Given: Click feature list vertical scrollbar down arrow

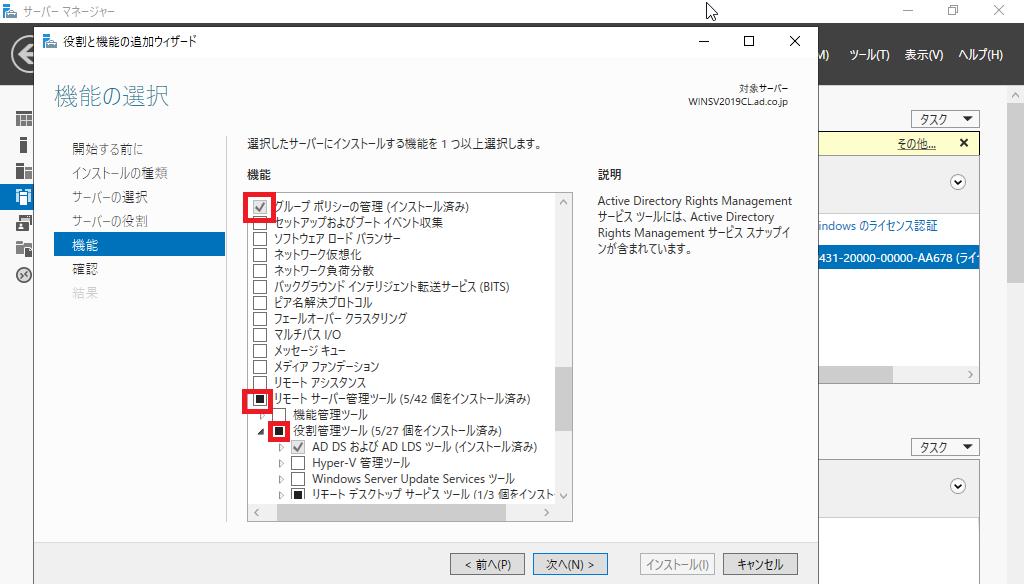Looking at the screenshot, I should [x=564, y=496].
